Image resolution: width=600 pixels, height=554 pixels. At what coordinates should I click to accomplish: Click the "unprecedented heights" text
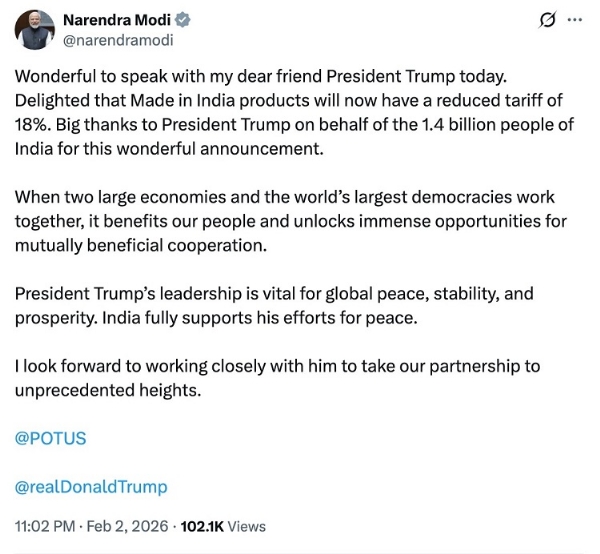pyautogui.click(x=108, y=390)
